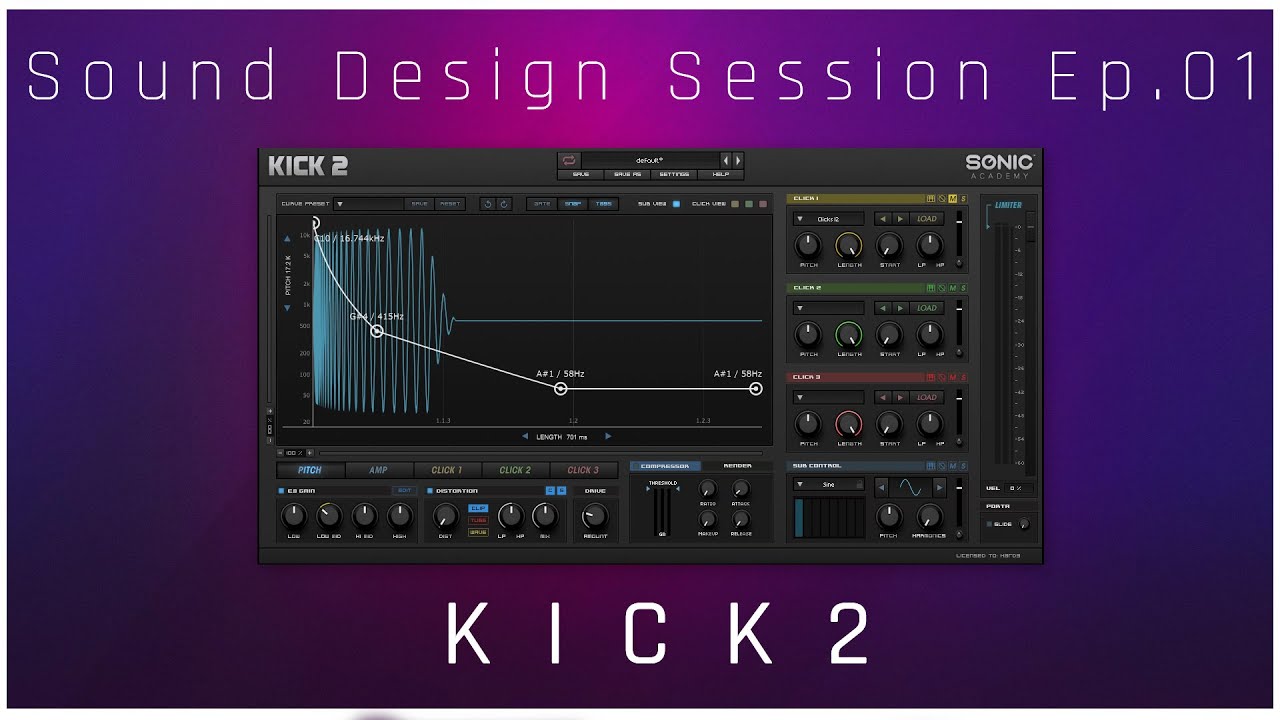The width and height of the screenshot is (1280, 720).
Task: Switch to the Click 2 tab
Action: pyautogui.click(x=515, y=470)
